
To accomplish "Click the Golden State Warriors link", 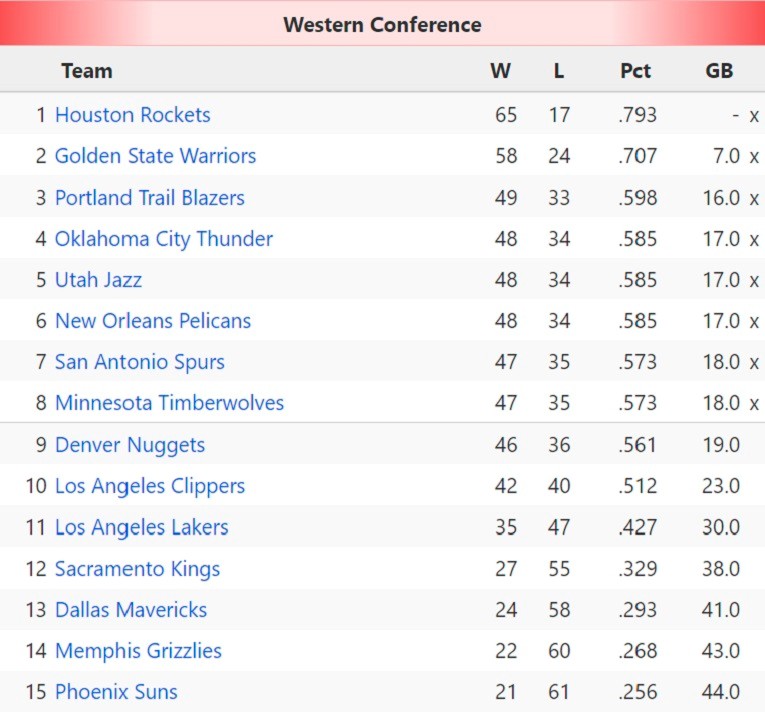I will (155, 156).
